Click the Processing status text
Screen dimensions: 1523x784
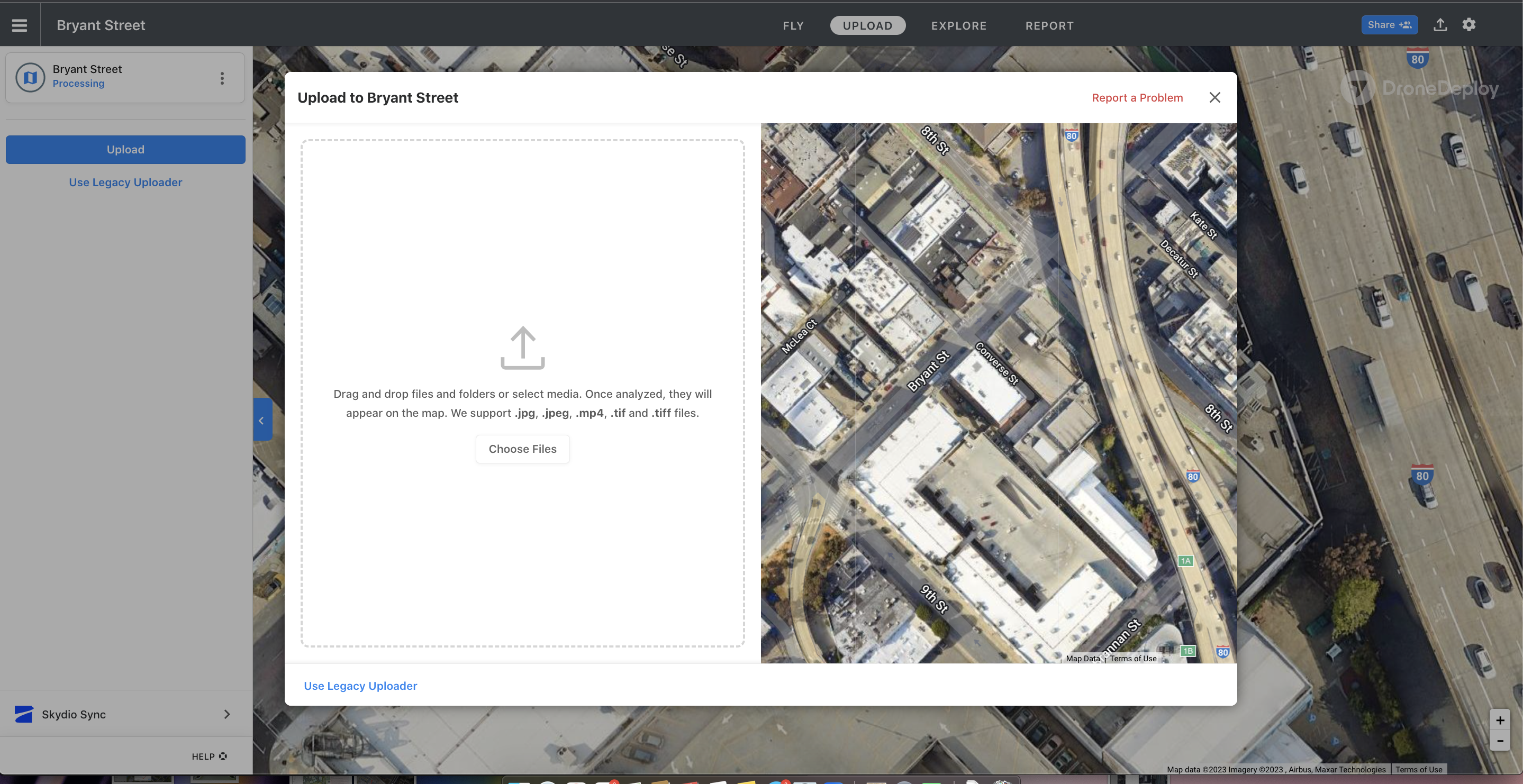[78, 84]
